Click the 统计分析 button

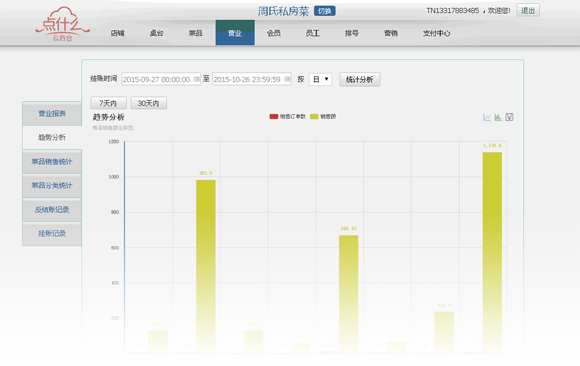pos(360,80)
